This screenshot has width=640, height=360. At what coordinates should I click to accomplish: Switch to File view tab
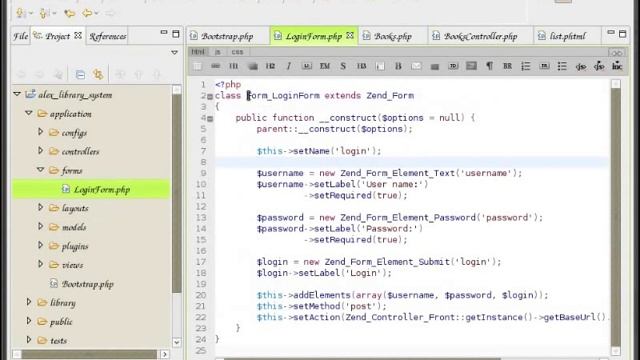[x=20, y=36]
